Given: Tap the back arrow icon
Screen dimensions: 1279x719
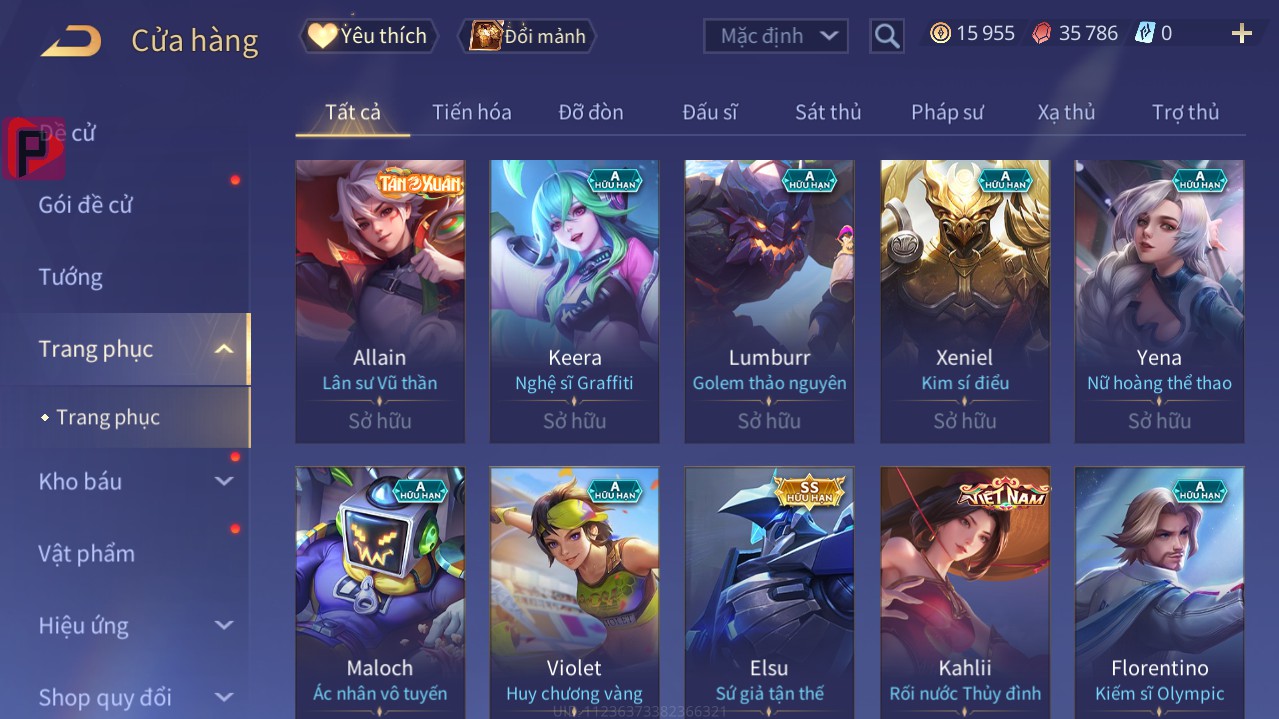Looking at the screenshot, I should coord(71,40).
